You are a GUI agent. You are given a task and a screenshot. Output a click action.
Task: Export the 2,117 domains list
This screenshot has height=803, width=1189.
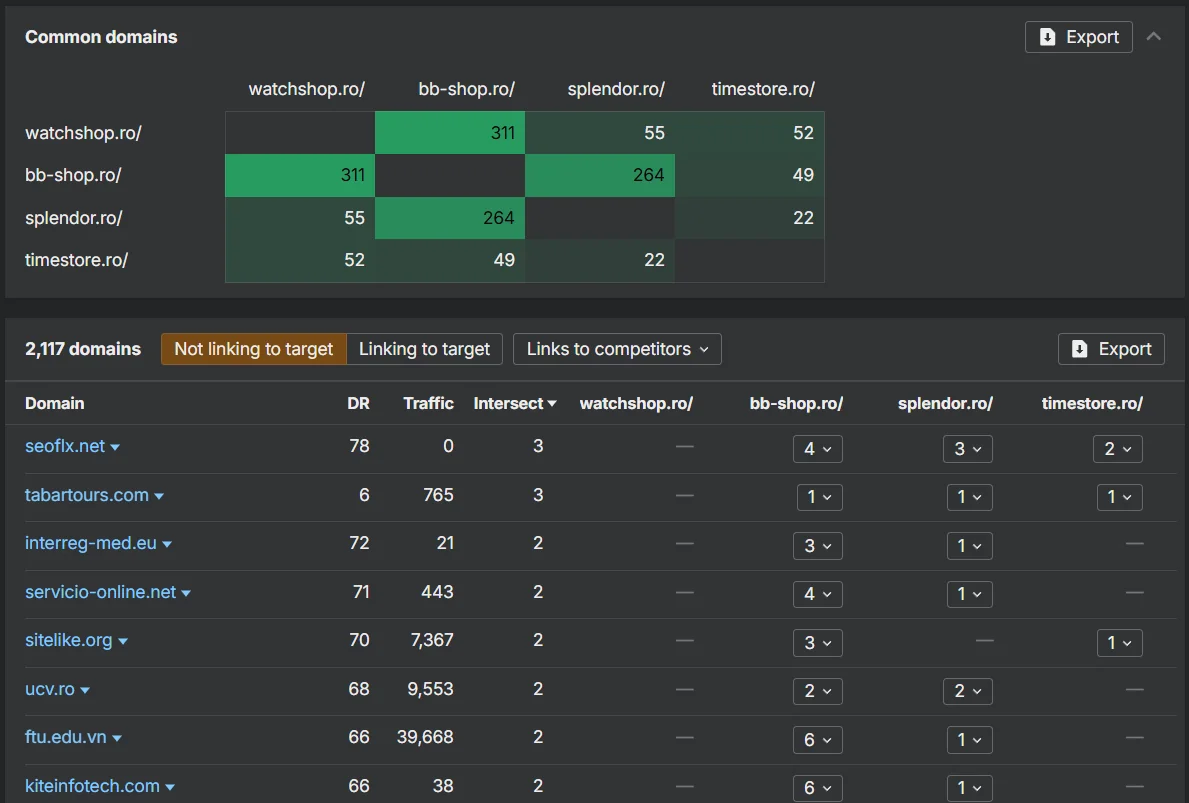click(x=1111, y=349)
